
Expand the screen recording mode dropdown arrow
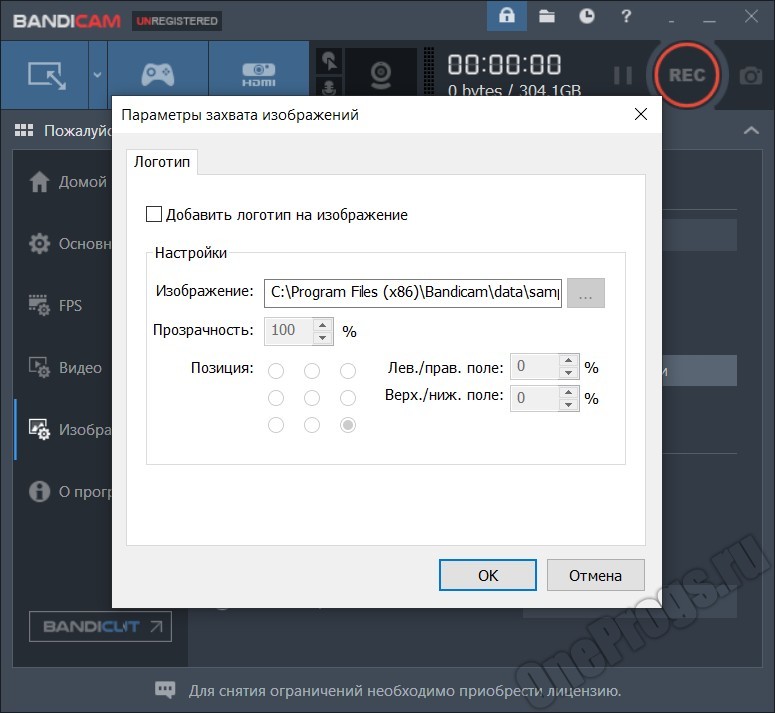coord(97,74)
